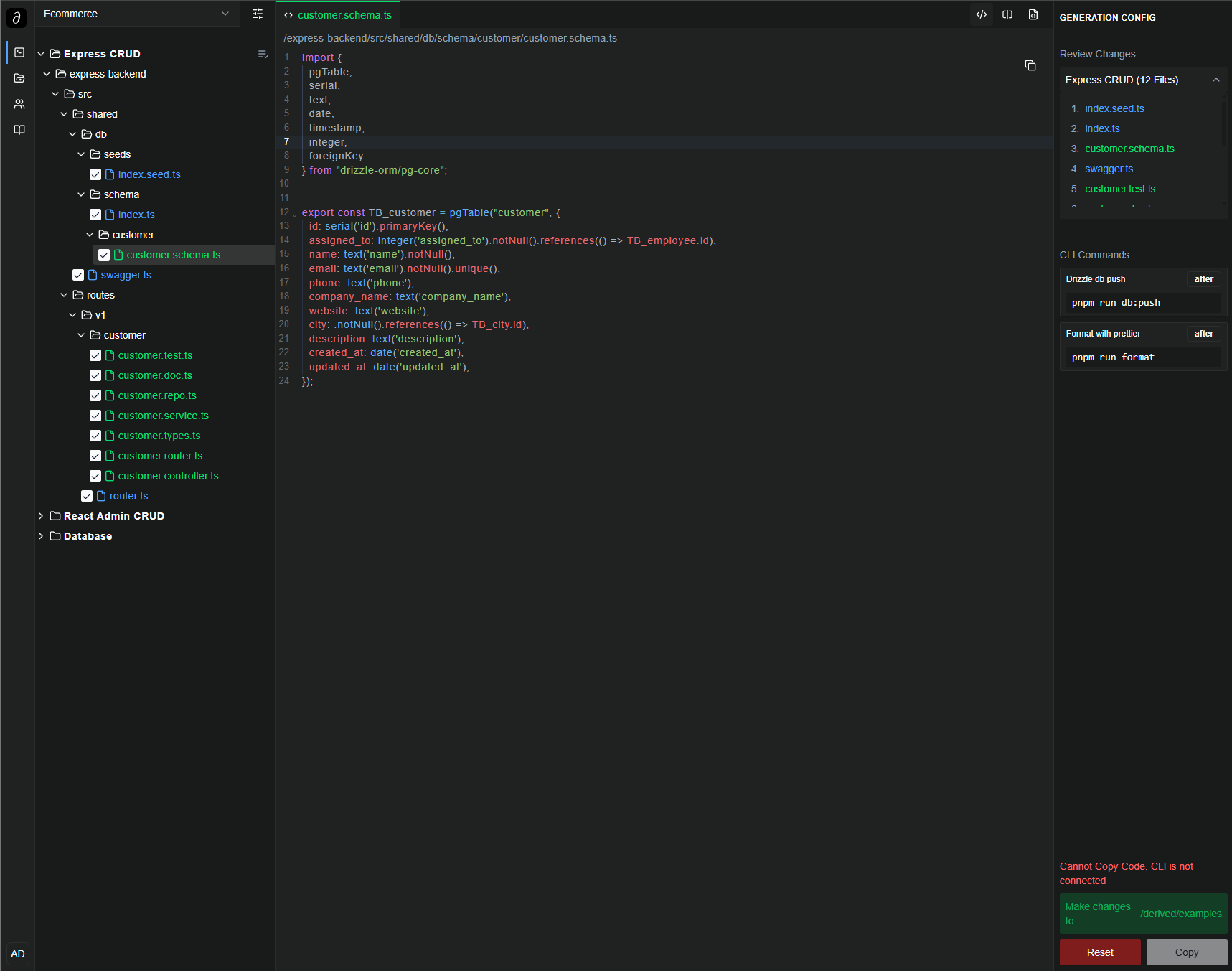Click the Copy button

click(1187, 952)
